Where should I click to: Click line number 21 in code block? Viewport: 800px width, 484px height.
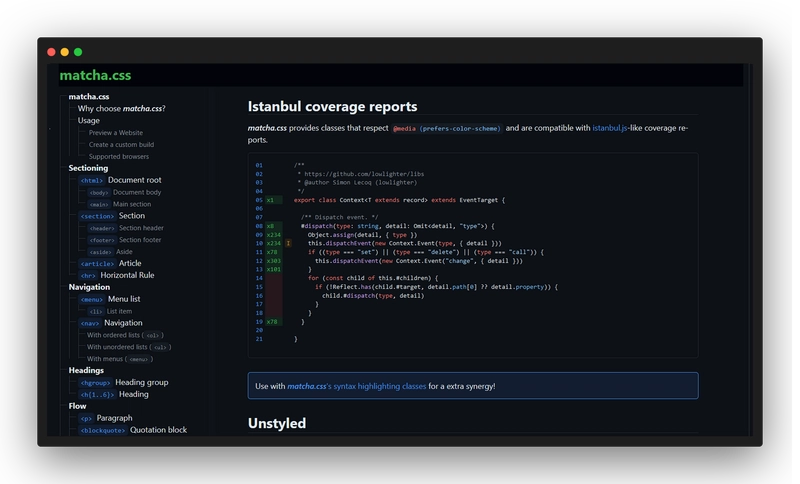click(259, 339)
